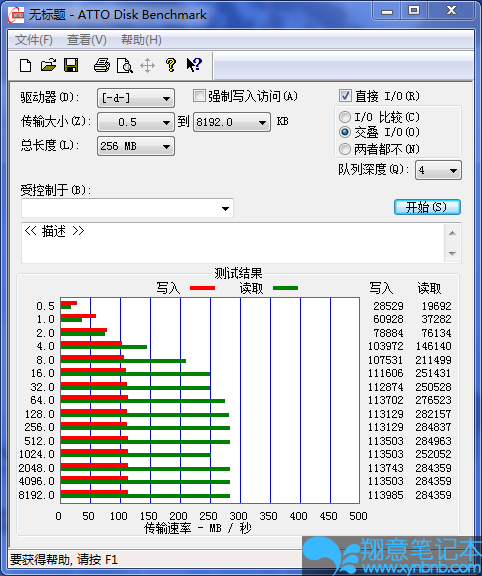
Task: Click the status bar text 要获得帮助, 请按 F1
Action: [64, 559]
